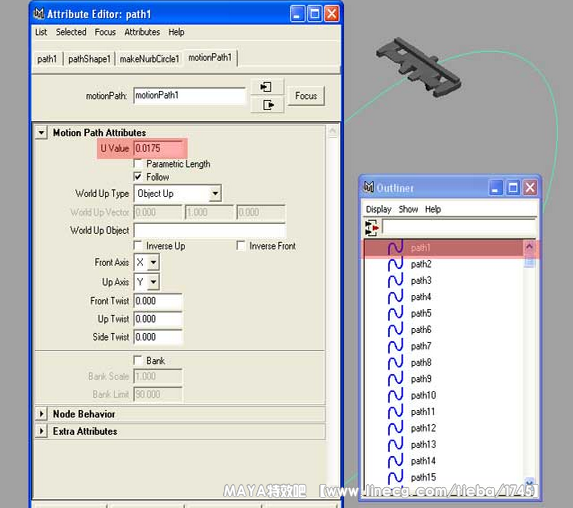Open the Selected menu
This screenshot has height=508, width=573.
(71, 32)
